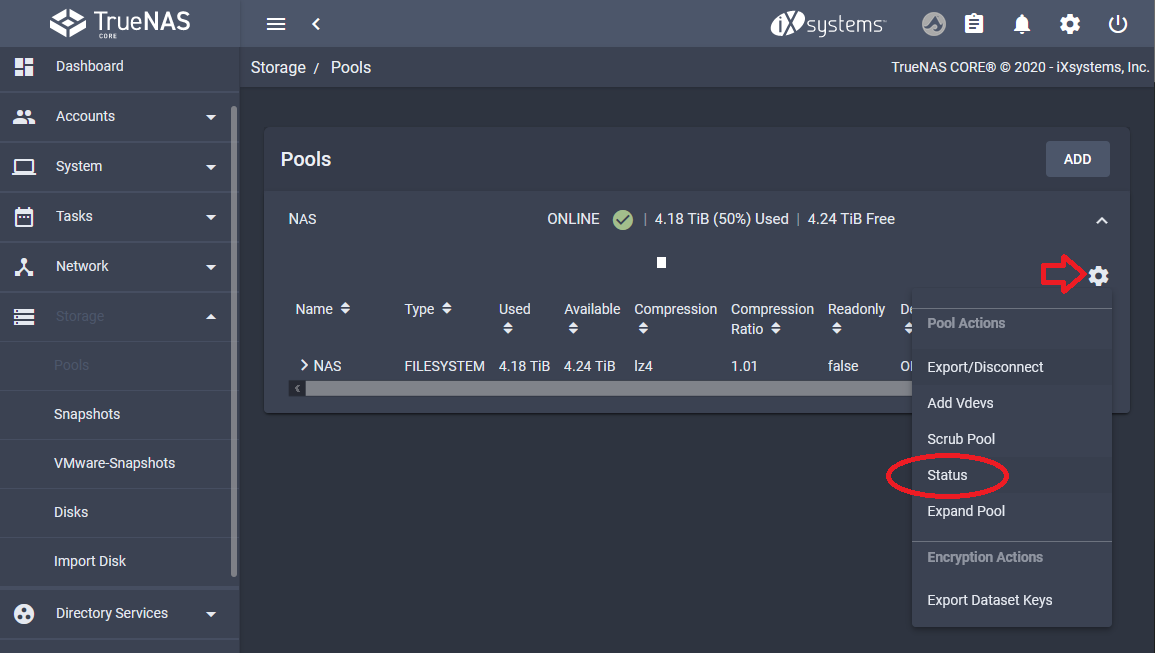1155x653 pixels.
Task: Expand the System menu arrow
Action: (x=211, y=167)
